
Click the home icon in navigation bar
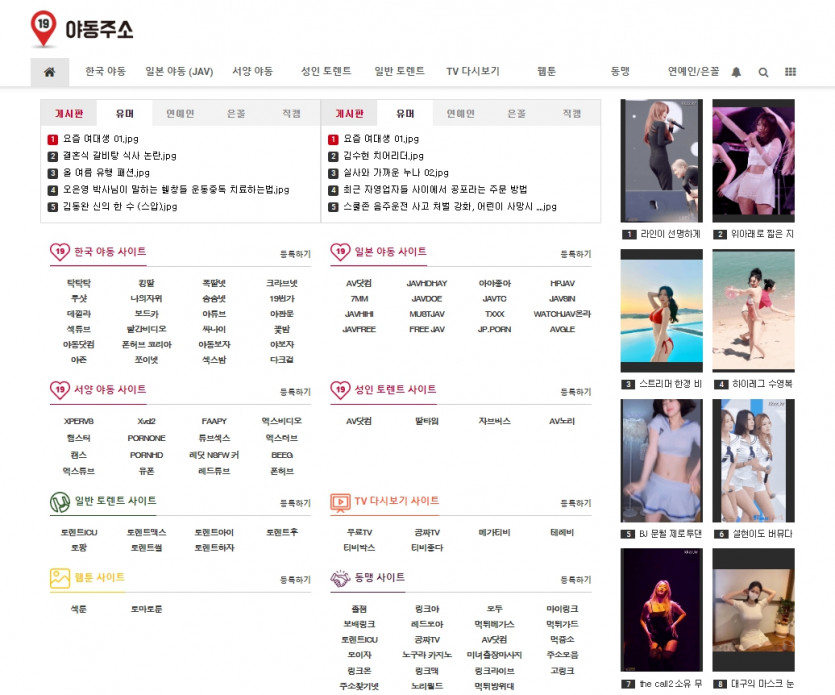(x=49, y=72)
